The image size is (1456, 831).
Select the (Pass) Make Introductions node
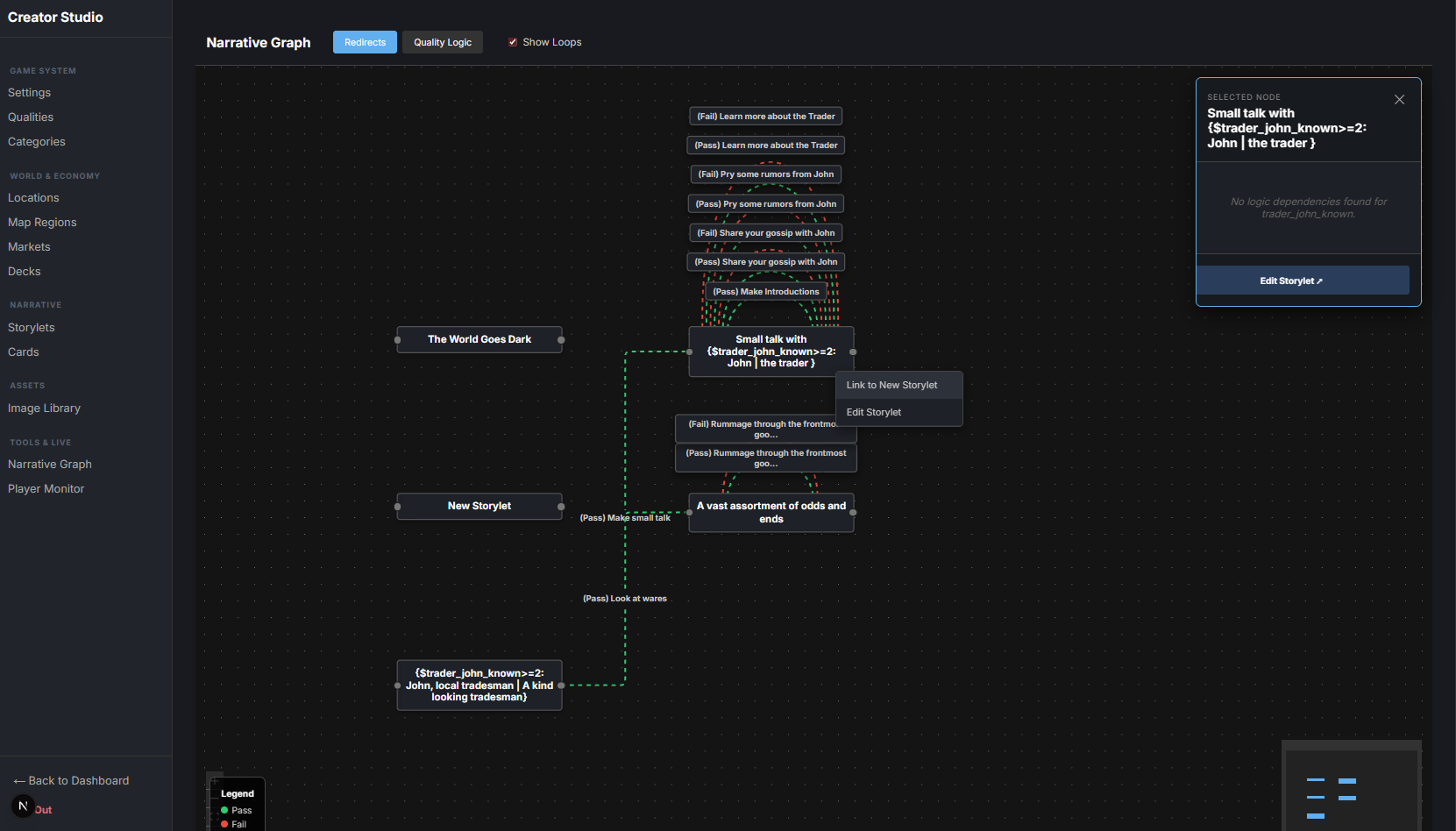pyautogui.click(x=766, y=292)
